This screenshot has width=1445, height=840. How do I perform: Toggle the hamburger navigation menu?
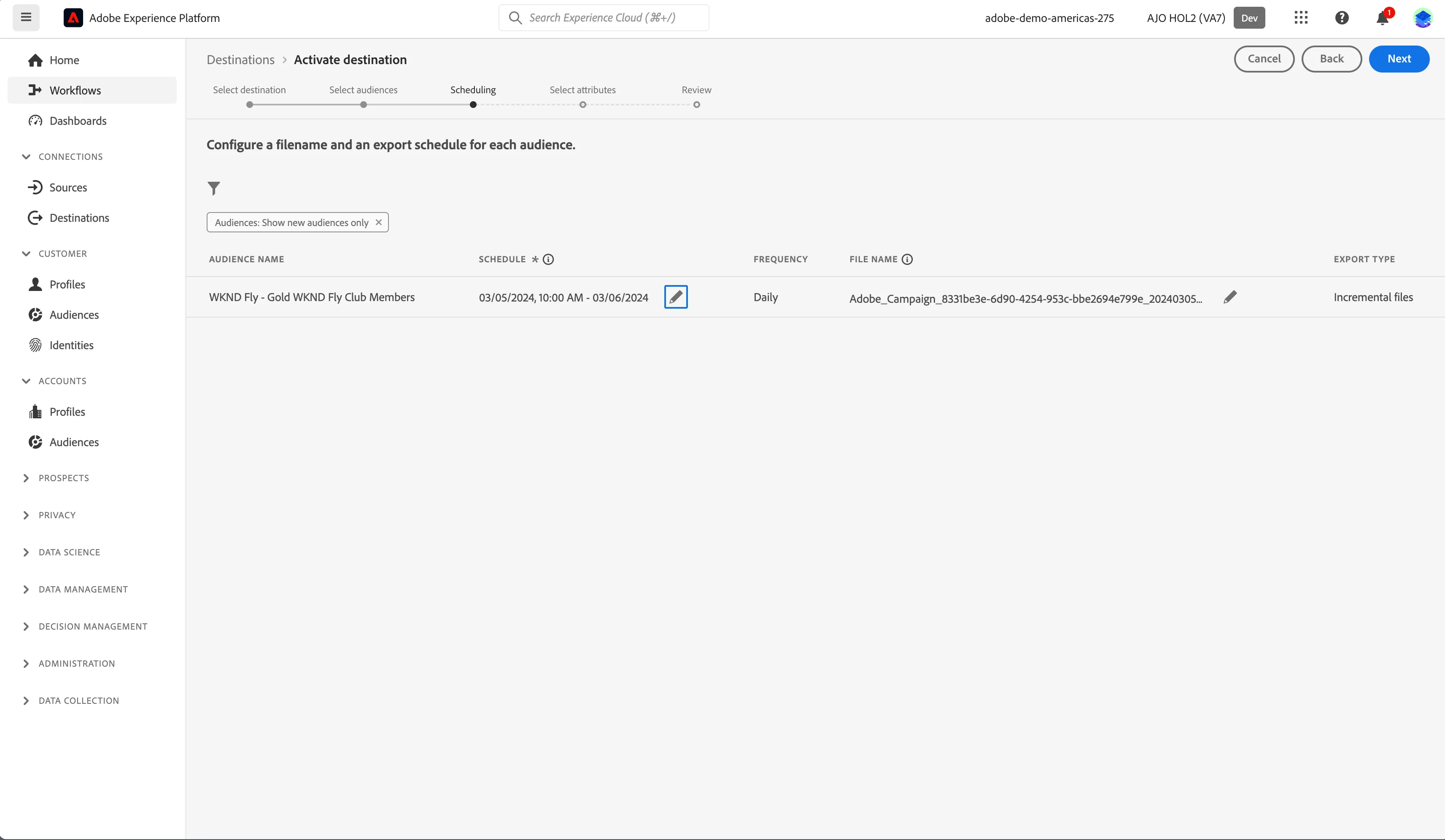[26, 17]
